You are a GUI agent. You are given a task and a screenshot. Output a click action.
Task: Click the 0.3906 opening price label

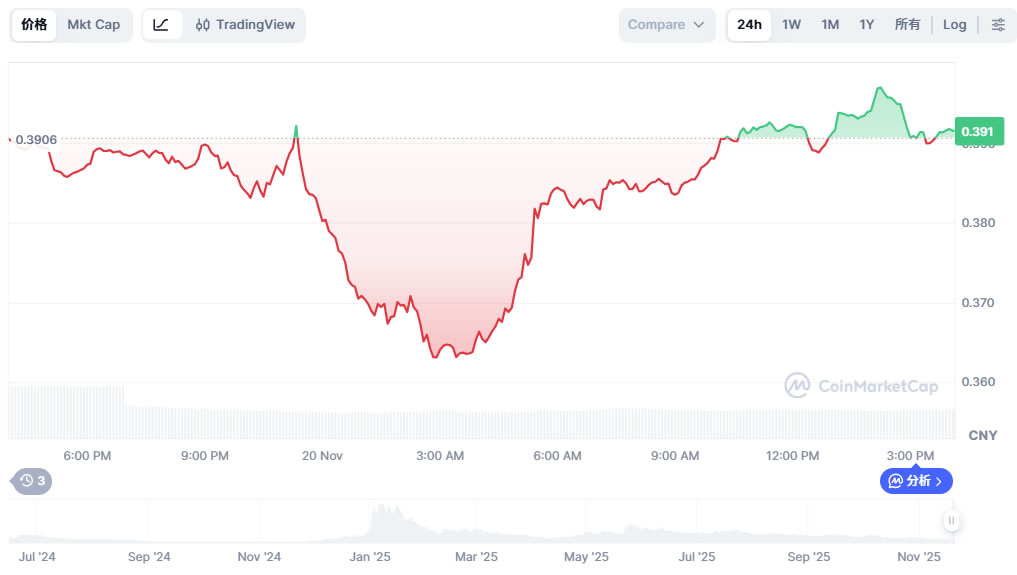[36, 140]
